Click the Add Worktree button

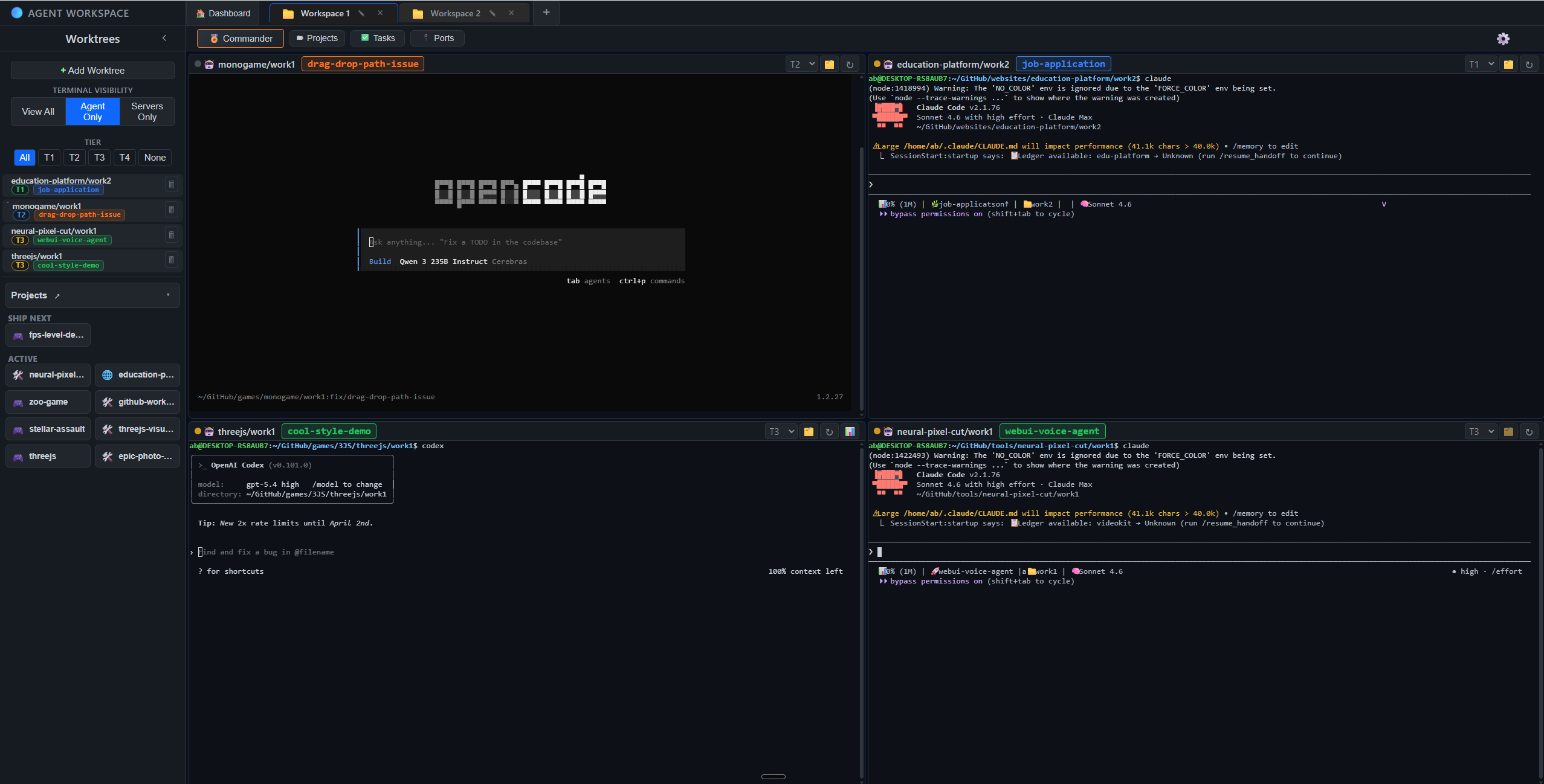pos(92,70)
